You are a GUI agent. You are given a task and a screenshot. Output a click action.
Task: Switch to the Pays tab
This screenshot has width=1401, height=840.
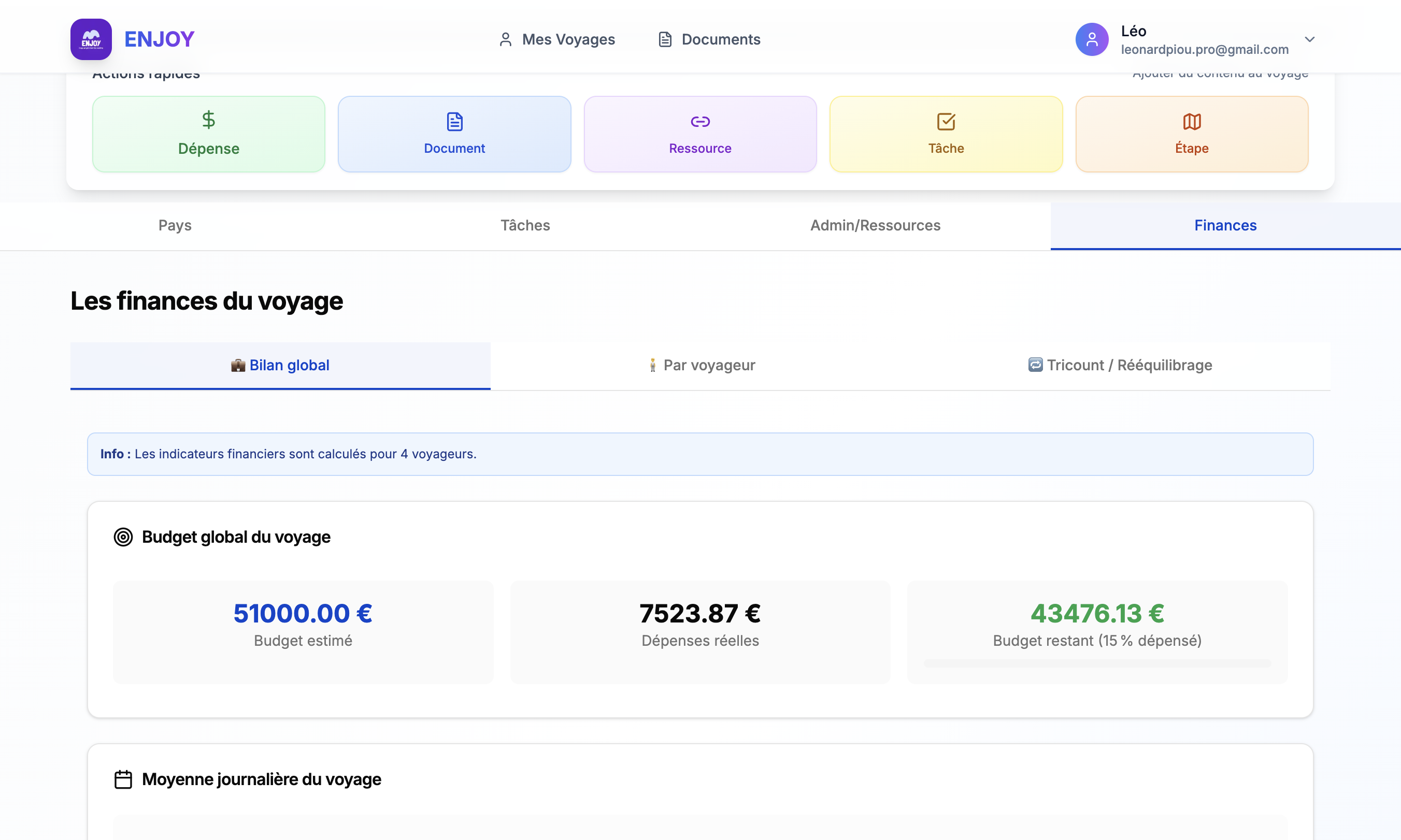[175, 225]
